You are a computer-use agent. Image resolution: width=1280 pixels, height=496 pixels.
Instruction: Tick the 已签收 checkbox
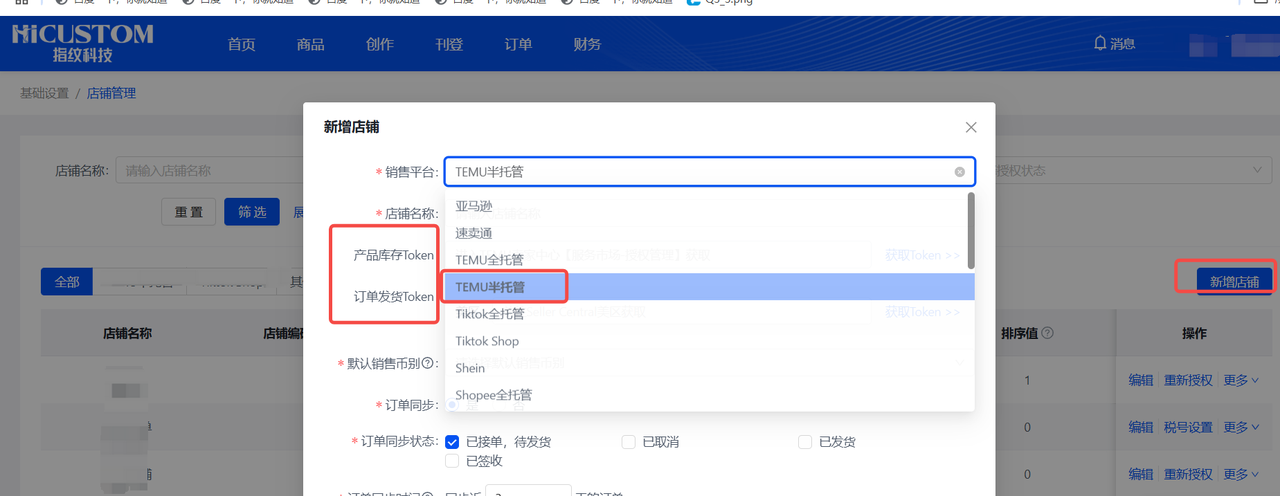pyautogui.click(x=452, y=461)
